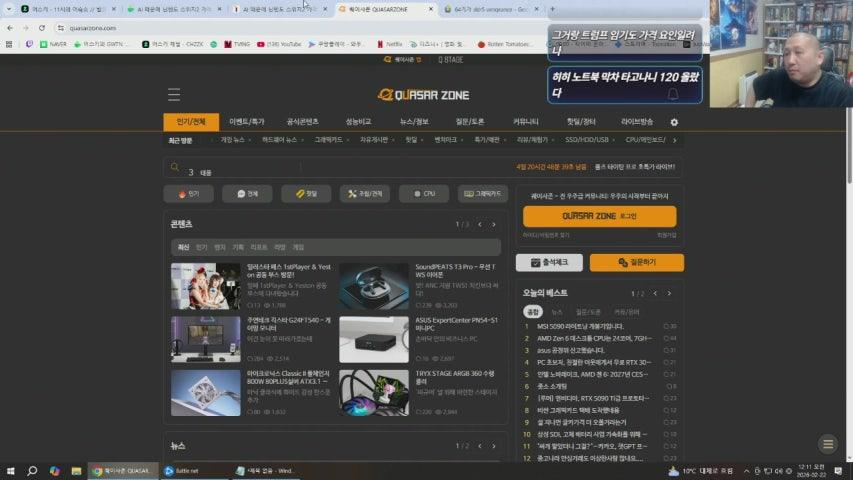This screenshot has height=480, width=853.
Task: Open the NAVER bookmark
Action: (53, 44)
